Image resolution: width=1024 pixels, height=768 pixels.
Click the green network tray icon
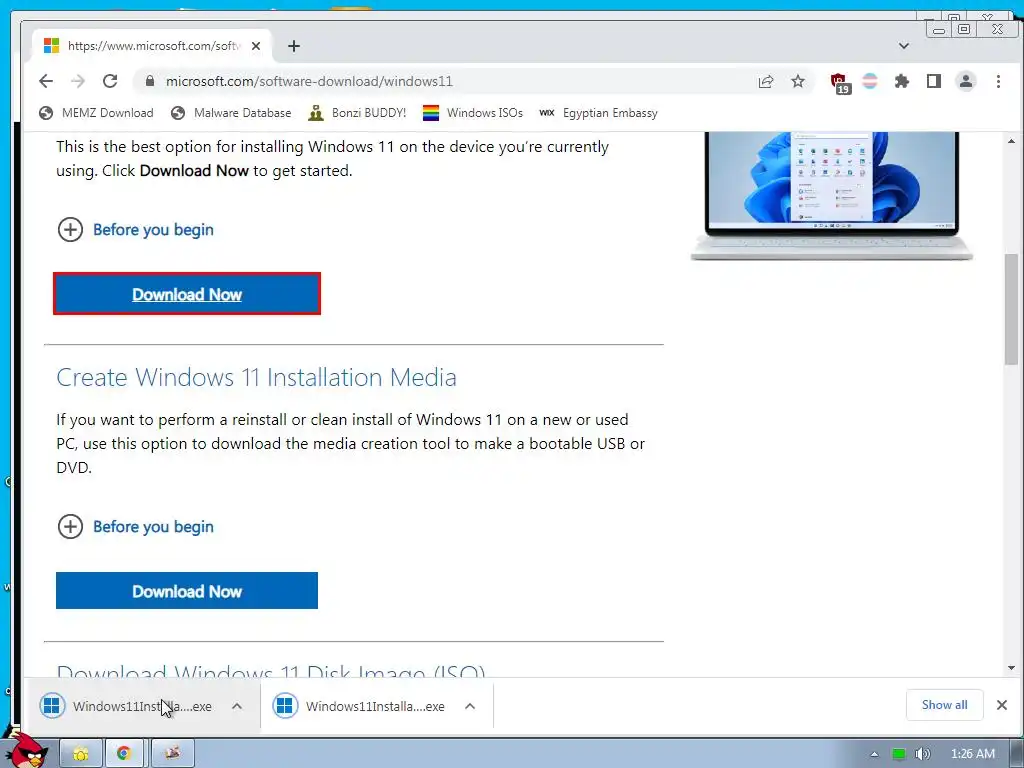click(x=899, y=754)
